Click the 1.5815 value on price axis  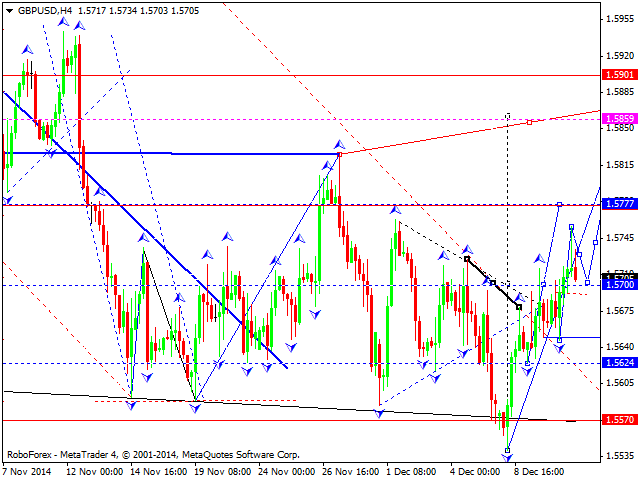620,165
